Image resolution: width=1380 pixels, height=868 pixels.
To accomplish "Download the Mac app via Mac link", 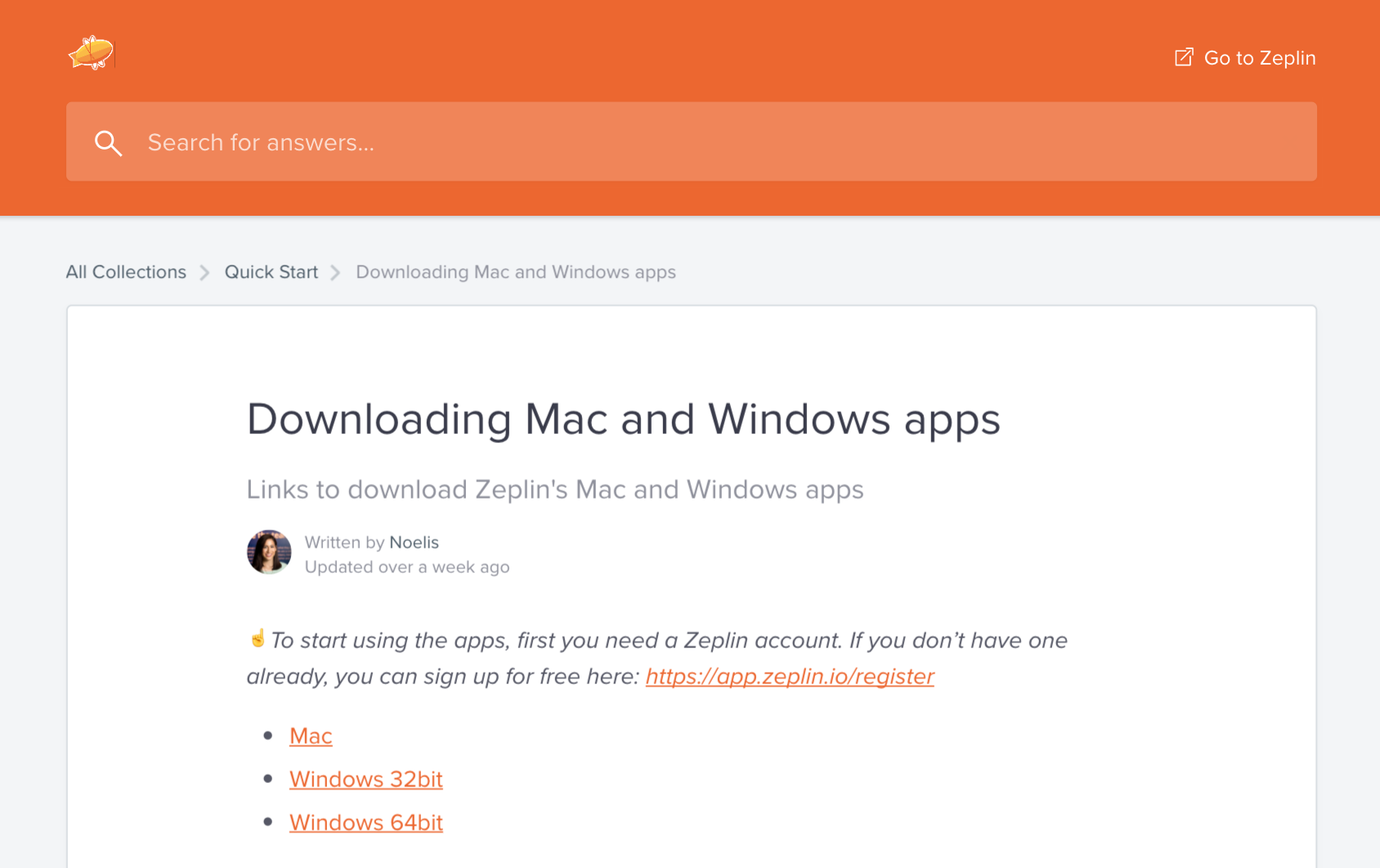I will pos(311,736).
